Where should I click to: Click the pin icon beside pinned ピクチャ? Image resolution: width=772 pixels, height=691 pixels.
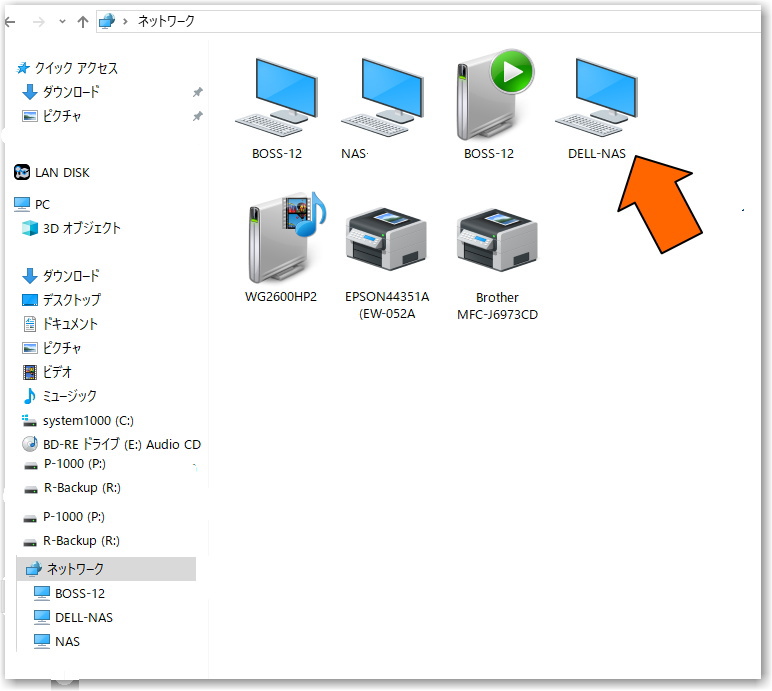click(x=197, y=116)
